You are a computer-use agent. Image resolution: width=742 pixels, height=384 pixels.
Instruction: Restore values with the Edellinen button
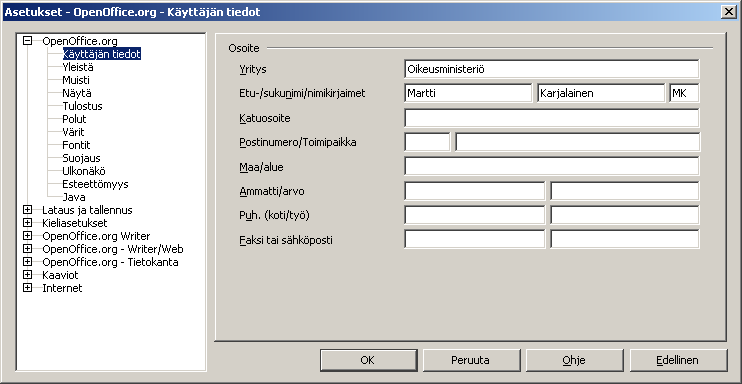(x=678, y=360)
